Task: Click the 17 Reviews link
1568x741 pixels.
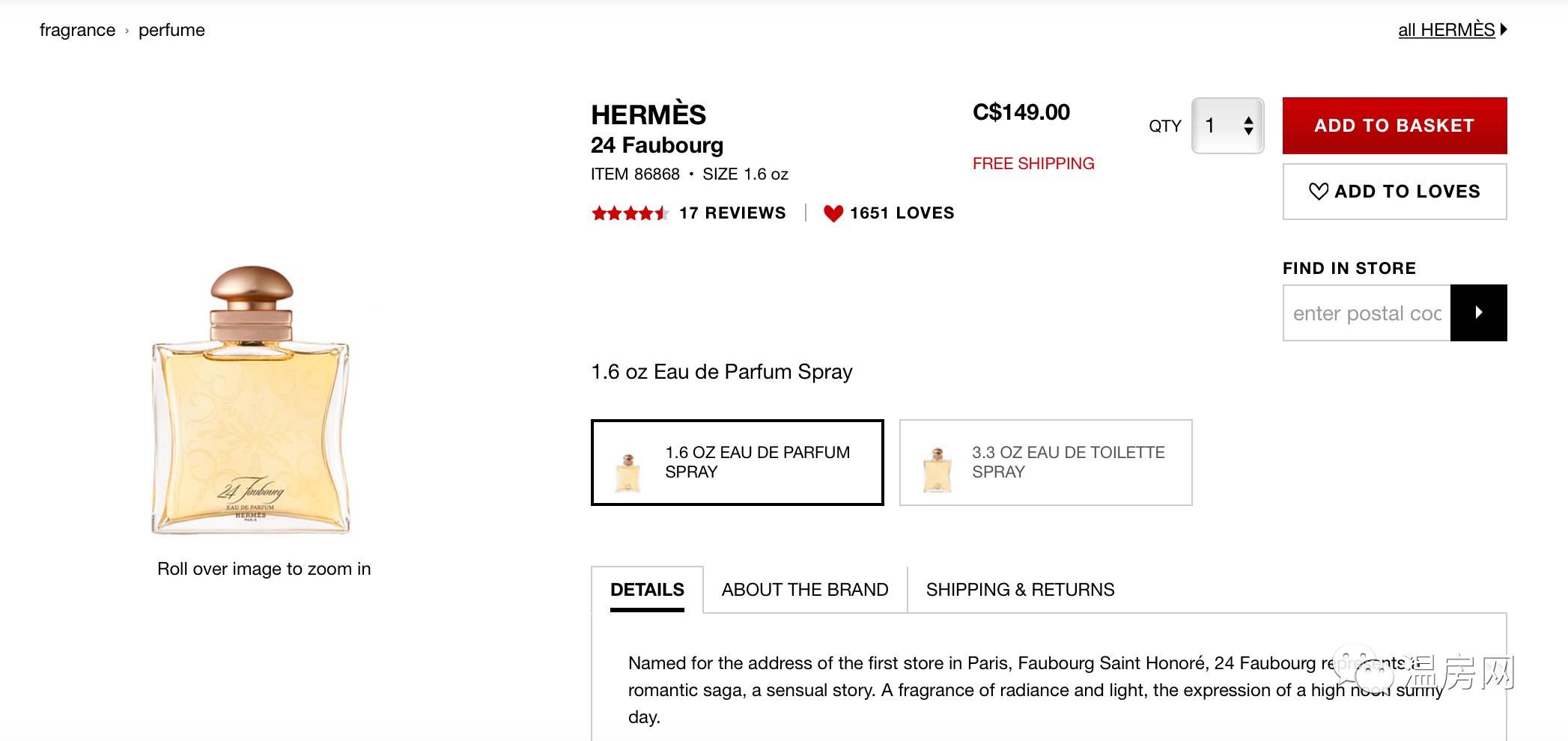Action: pyautogui.click(x=732, y=213)
